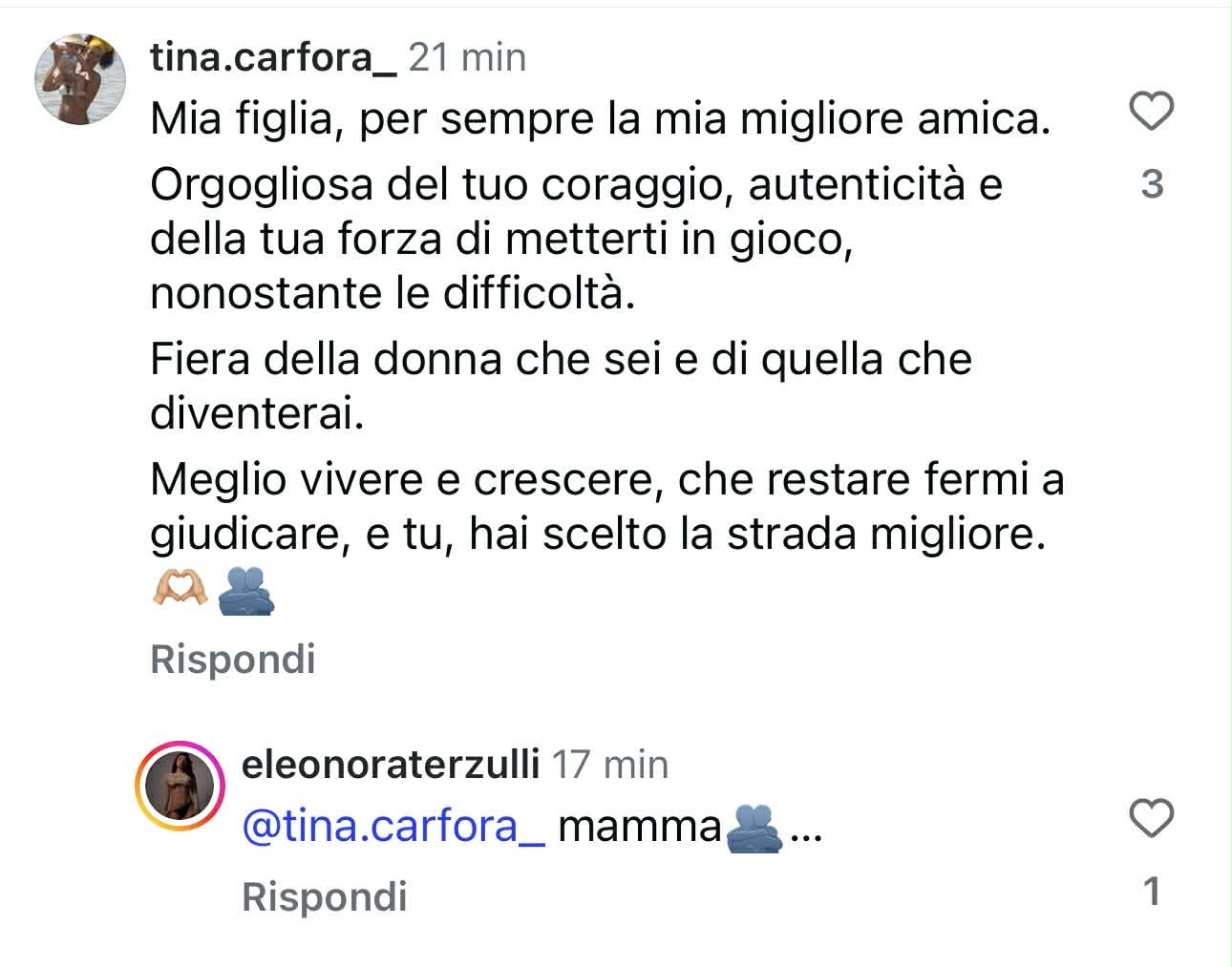Click the 17 min timestamp
Viewport: 1232px width, 967px height.
pyautogui.click(x=610, y=765)
